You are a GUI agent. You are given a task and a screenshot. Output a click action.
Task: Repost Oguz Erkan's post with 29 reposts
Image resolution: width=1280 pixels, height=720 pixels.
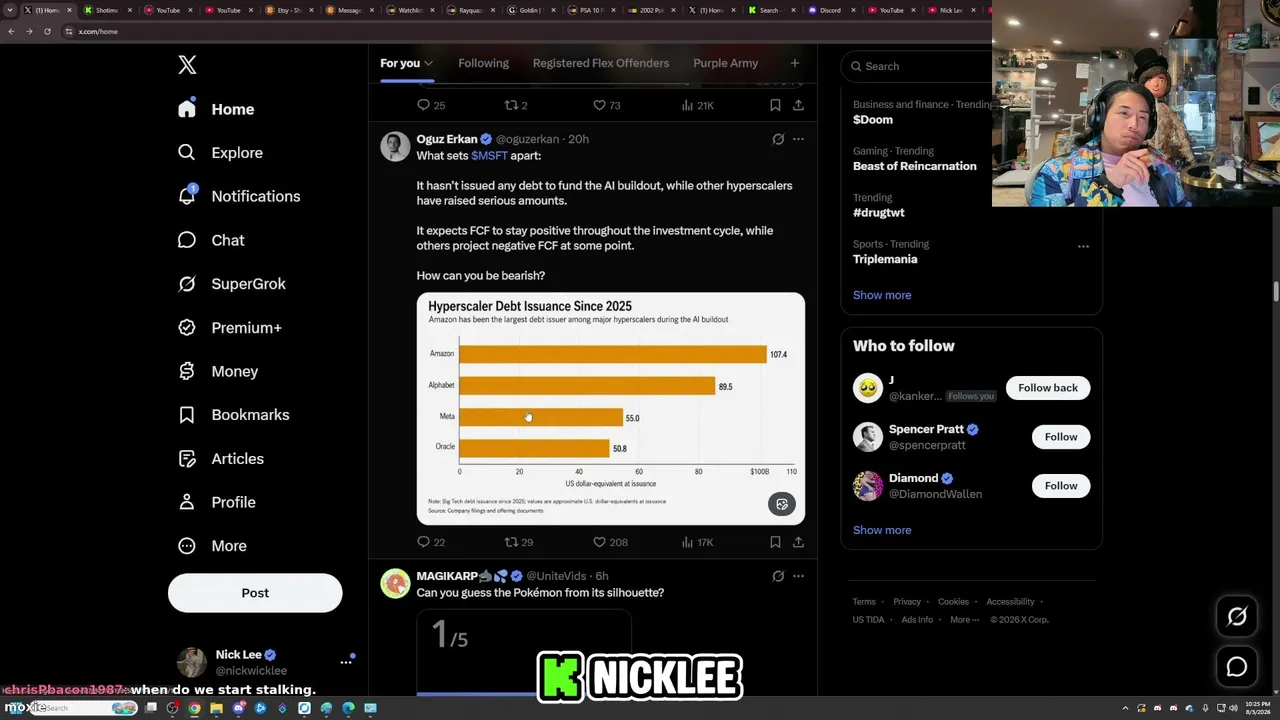click(x=518, y=542)
